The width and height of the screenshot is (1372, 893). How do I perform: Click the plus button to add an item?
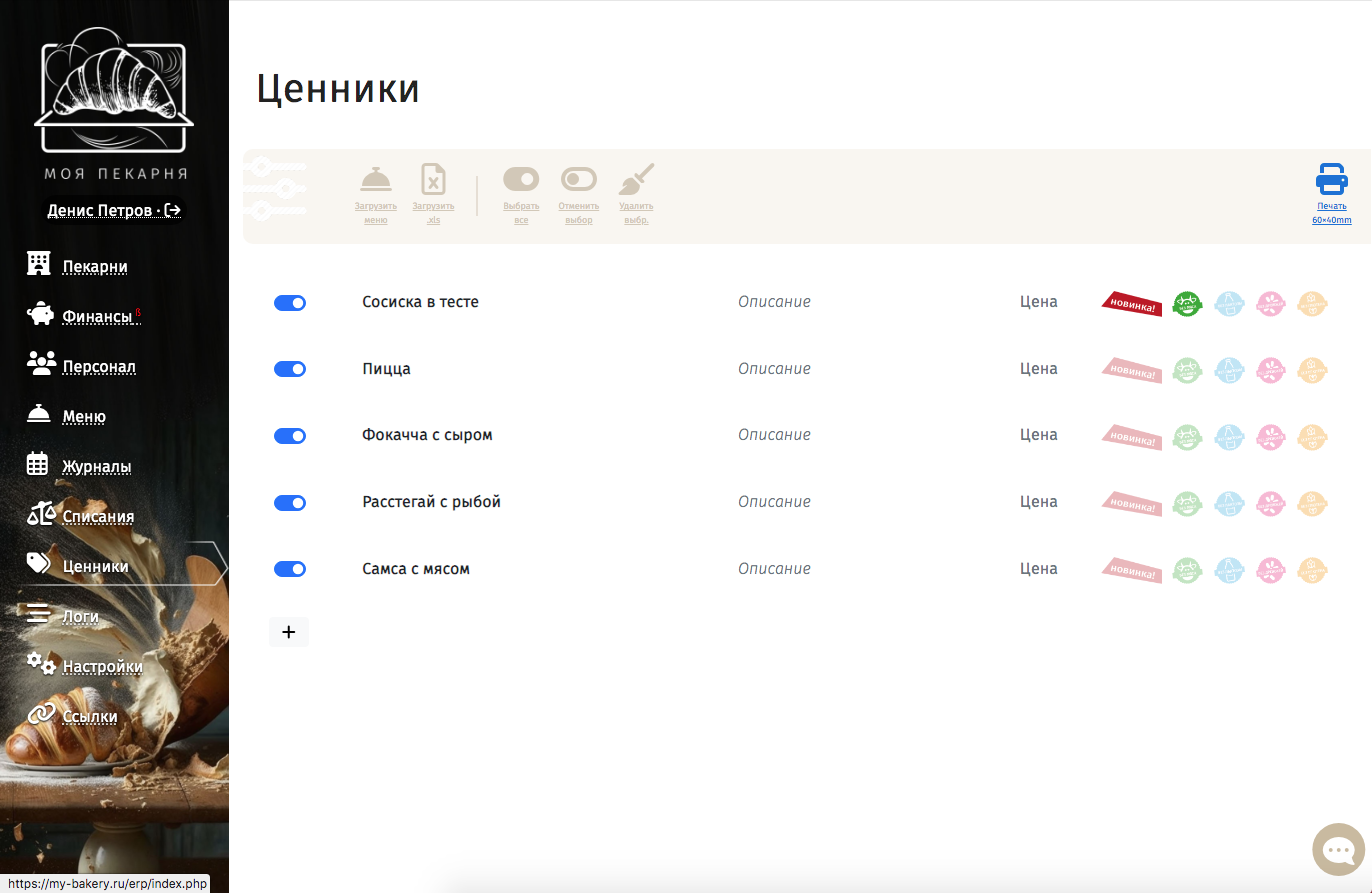tap(289, 632)
